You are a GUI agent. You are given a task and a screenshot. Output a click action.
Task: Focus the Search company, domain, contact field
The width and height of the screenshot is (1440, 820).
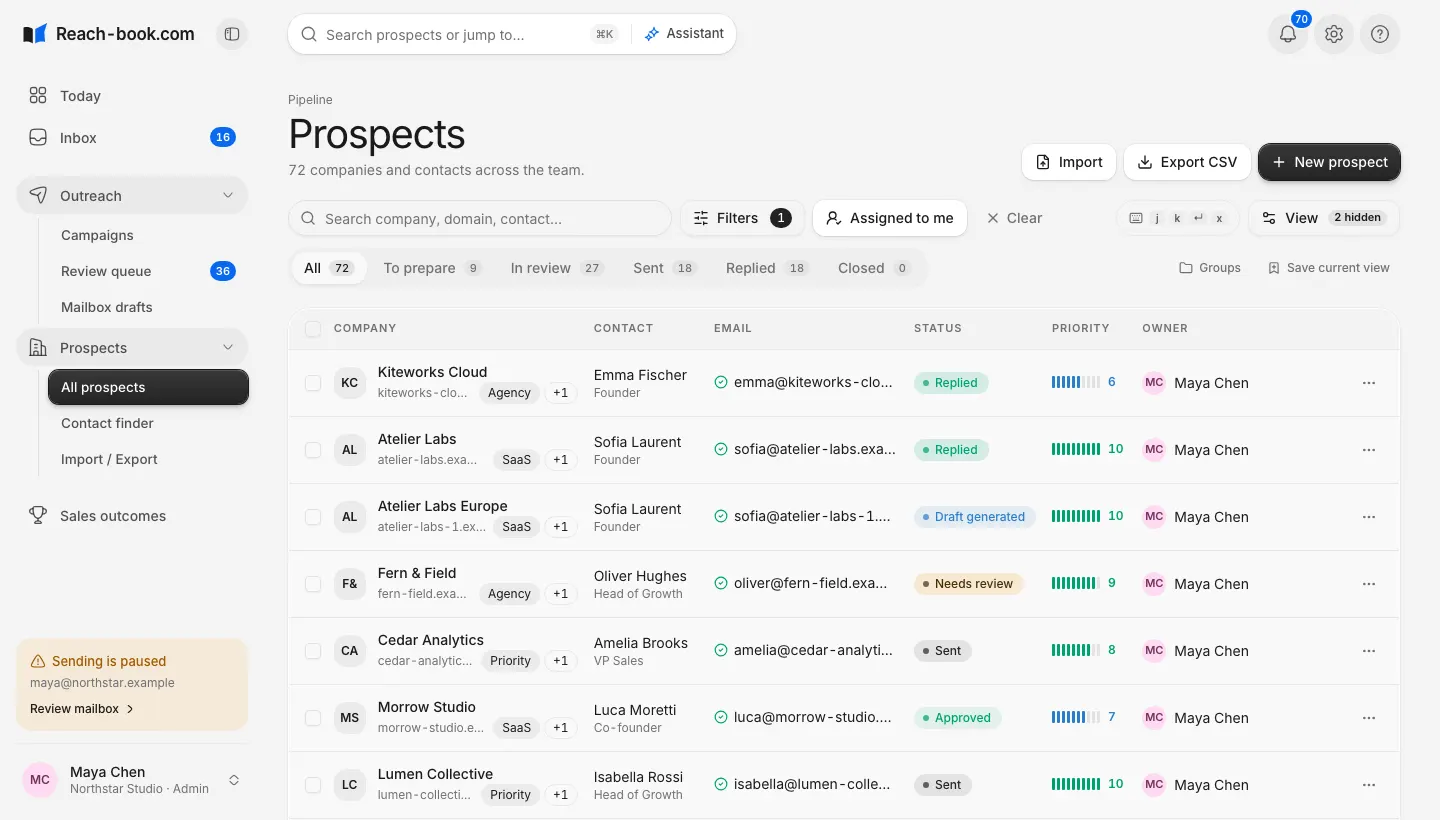coord(480,218)
